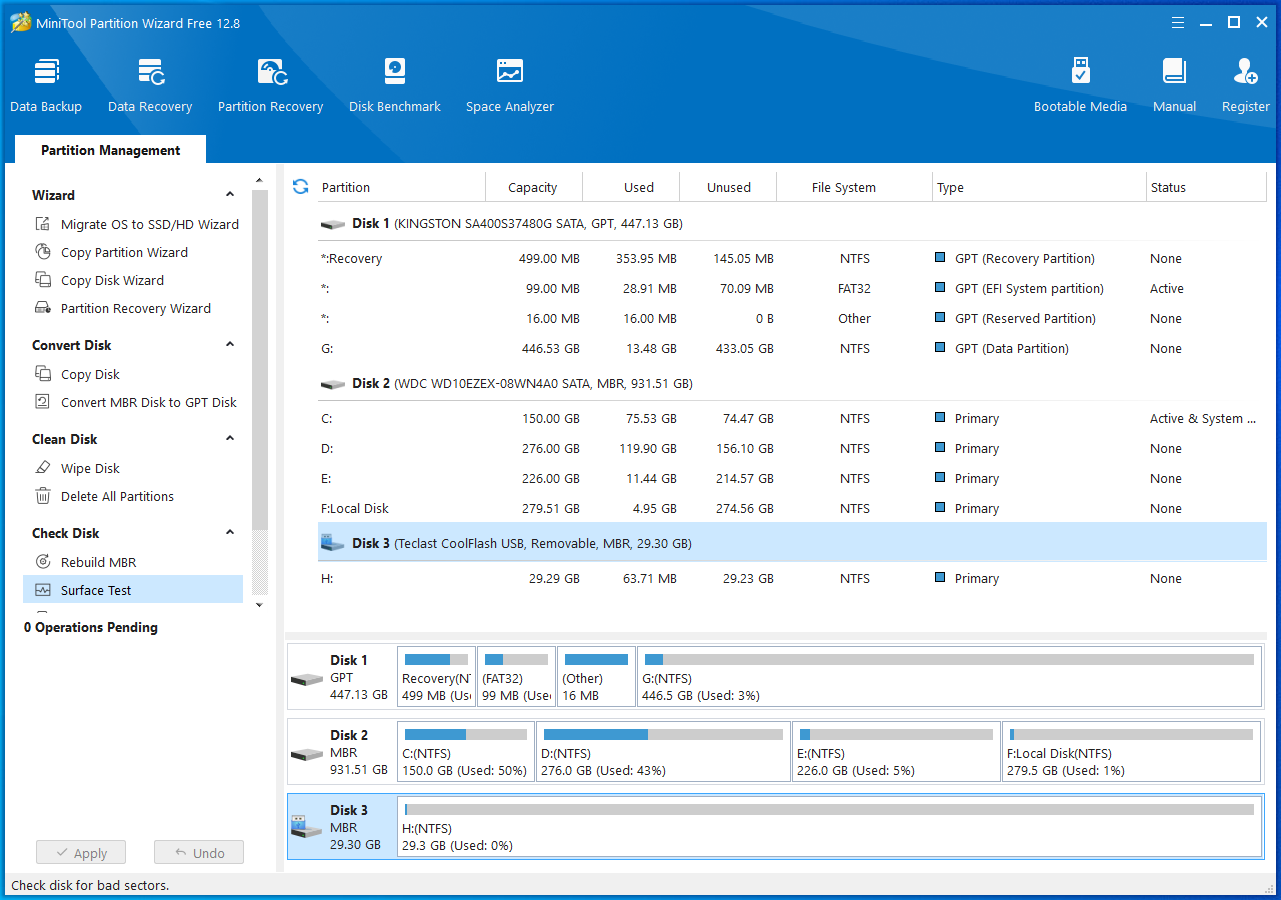Sort by Partition column header

[x=400, y=187]
